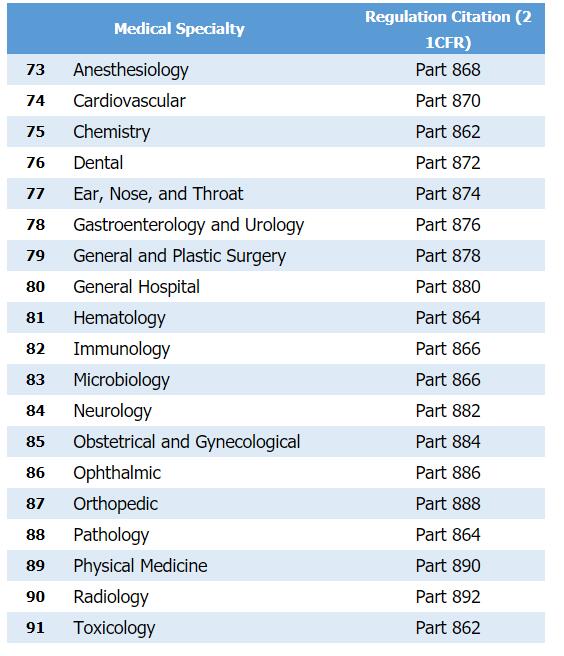Screen dimensions: 564x656
Task: Click the Regulation Citation column header
Action: pyautogui.click(x=448, y=29)
